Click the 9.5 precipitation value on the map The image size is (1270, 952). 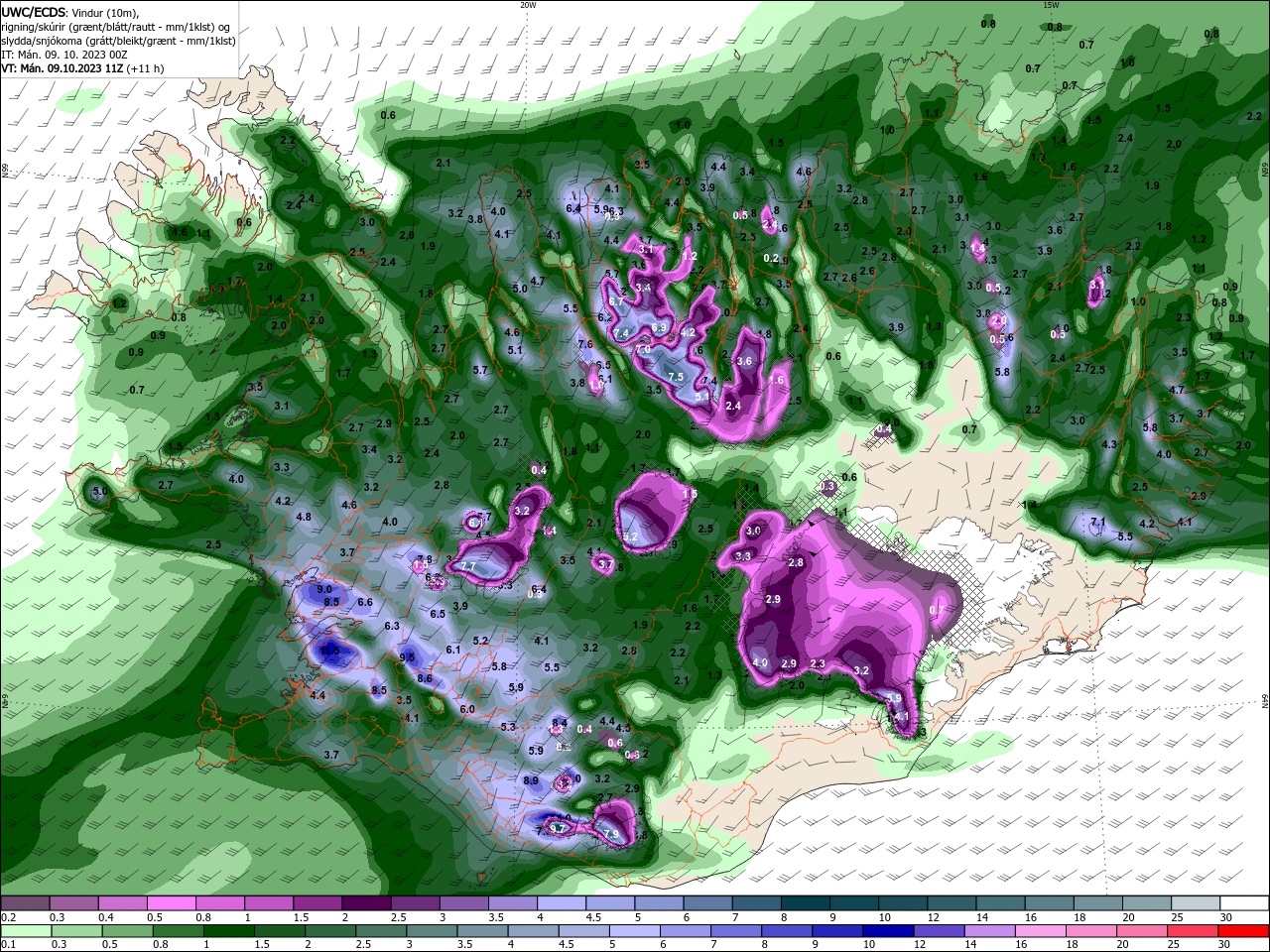click(407, 657)
